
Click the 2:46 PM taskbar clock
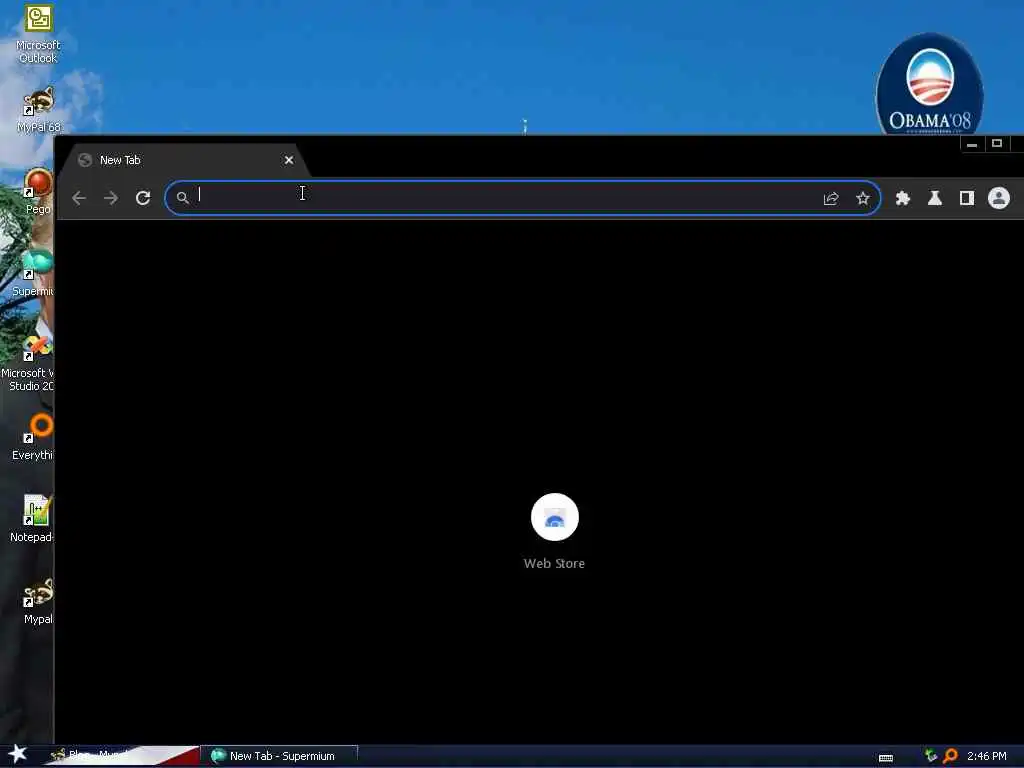point(987,756)
